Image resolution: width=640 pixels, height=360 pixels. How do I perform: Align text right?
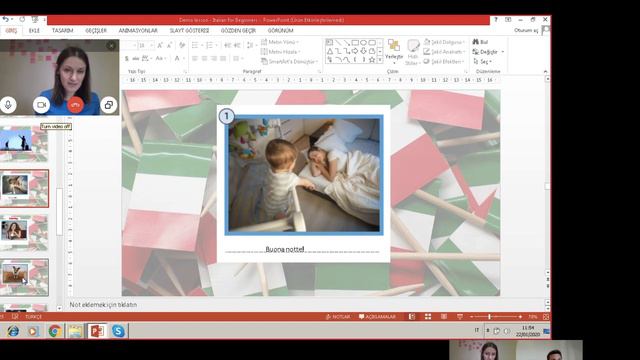coord(213,58)
